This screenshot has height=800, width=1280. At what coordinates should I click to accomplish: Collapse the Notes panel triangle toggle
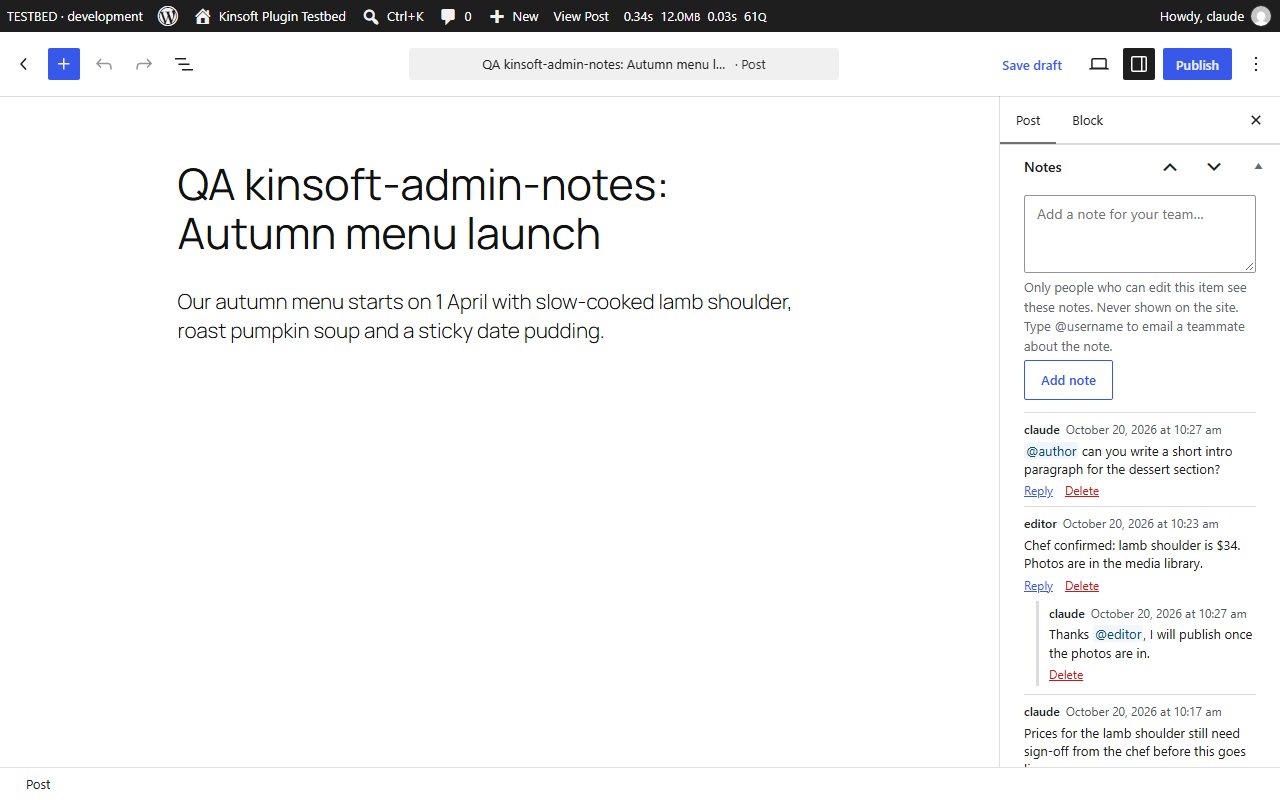coord(1258,166)
